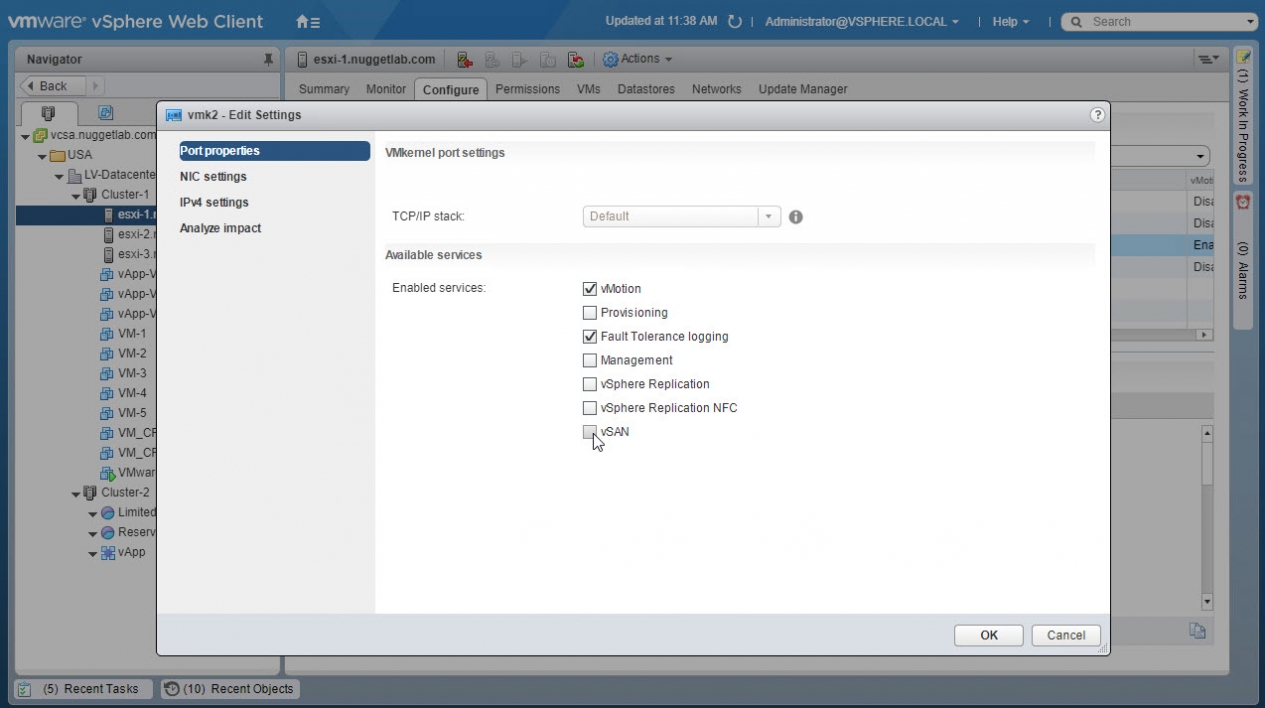Enable vSphere Replication NFC checkbox
Image resolution: width=1265 pixels, height=708 pixels.
[x=590, y=408]
